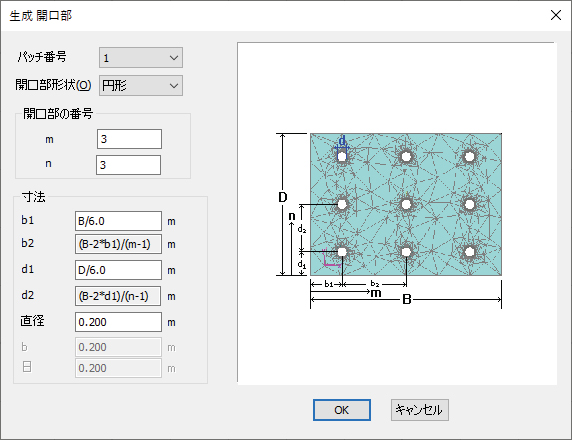Viewport: 572px width, 440px height.
Task: Click the disabled b value field
Action: pyautogui.click(x=118, y=347)
